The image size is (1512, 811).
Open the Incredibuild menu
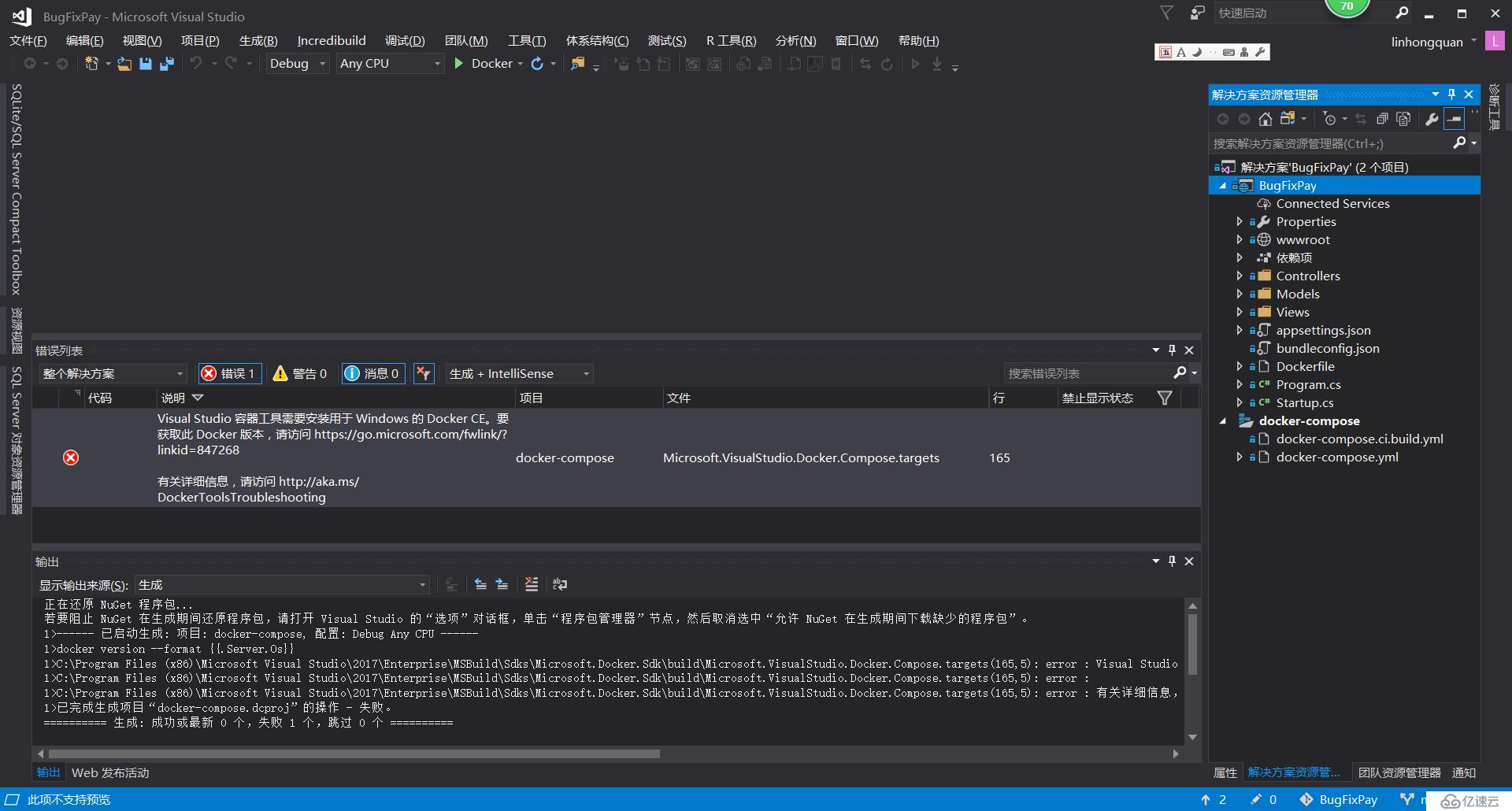332,40
